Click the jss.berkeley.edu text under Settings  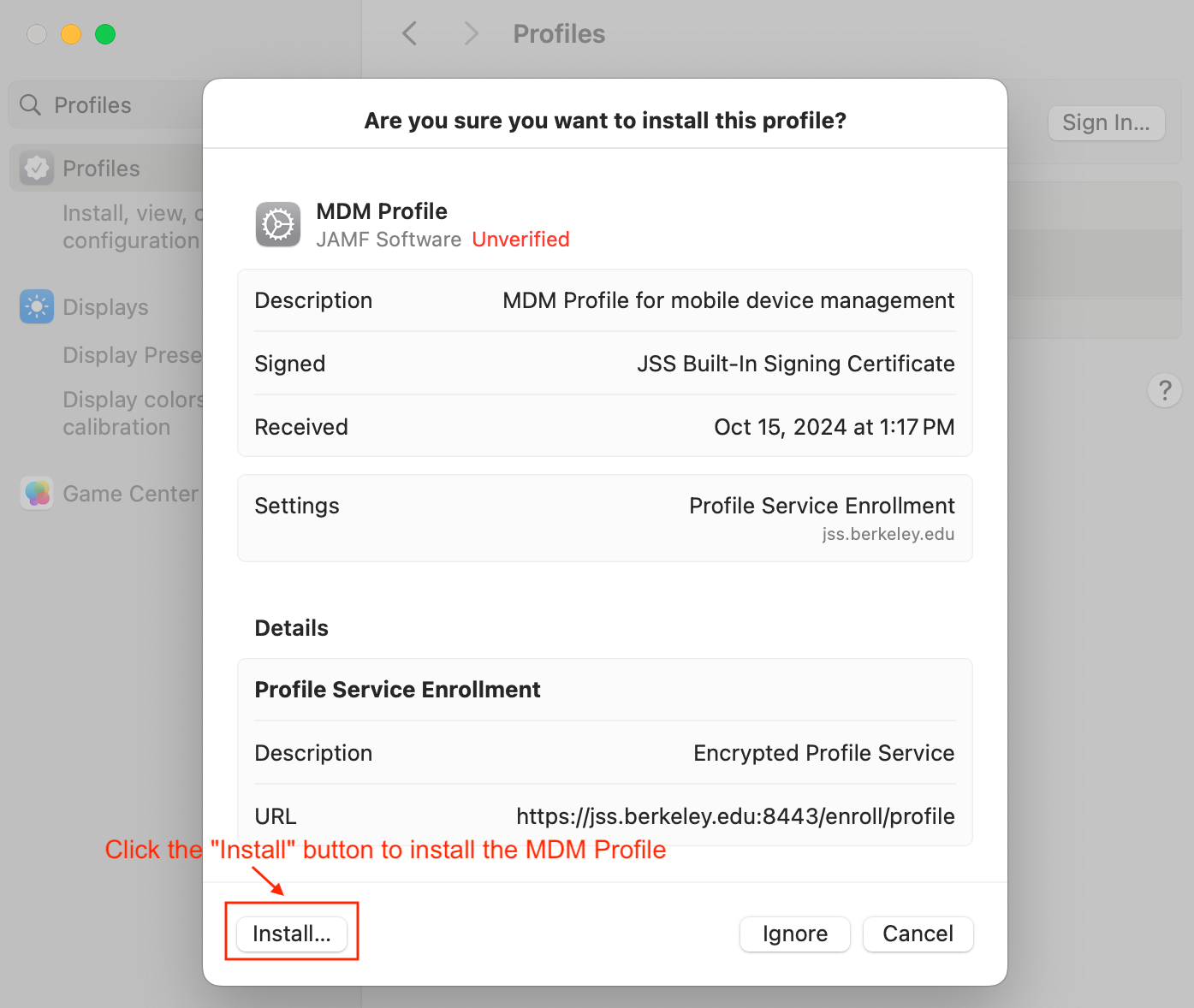click(888, 533)
